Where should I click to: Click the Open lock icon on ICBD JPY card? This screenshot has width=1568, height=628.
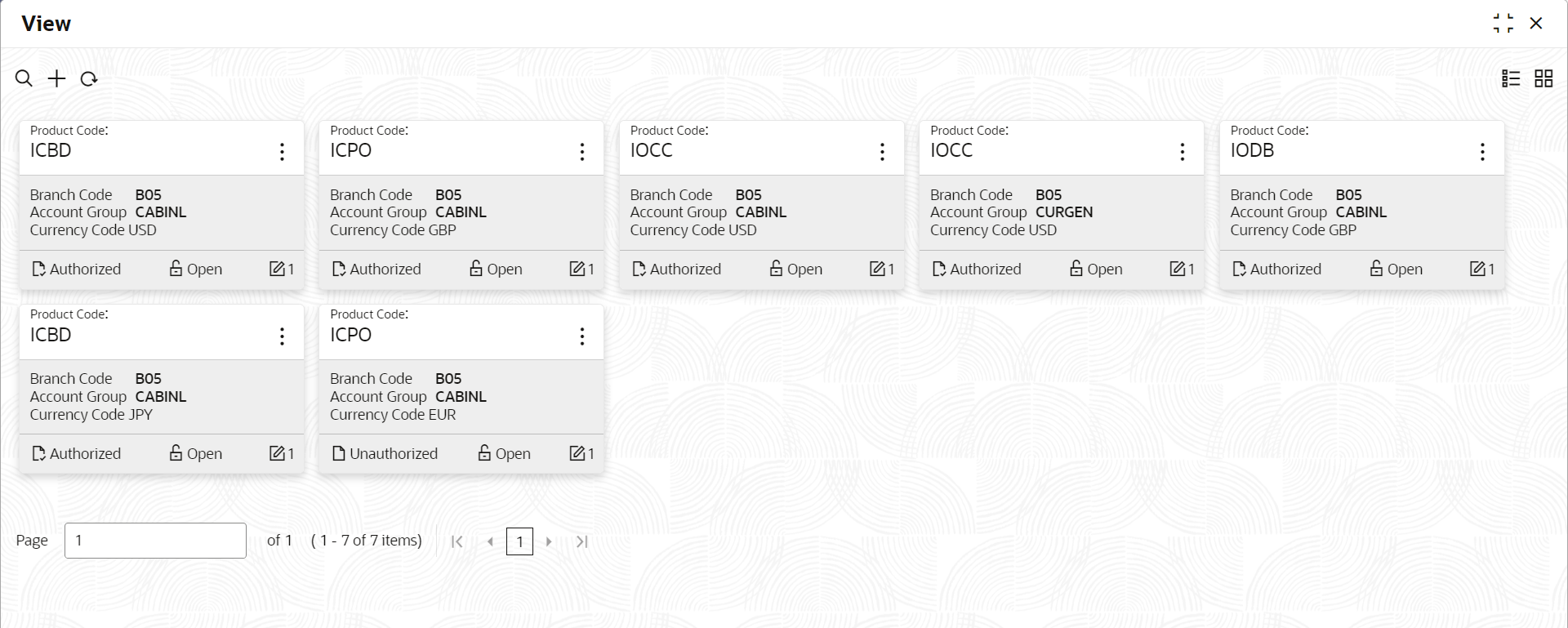(x=176, y=453)
